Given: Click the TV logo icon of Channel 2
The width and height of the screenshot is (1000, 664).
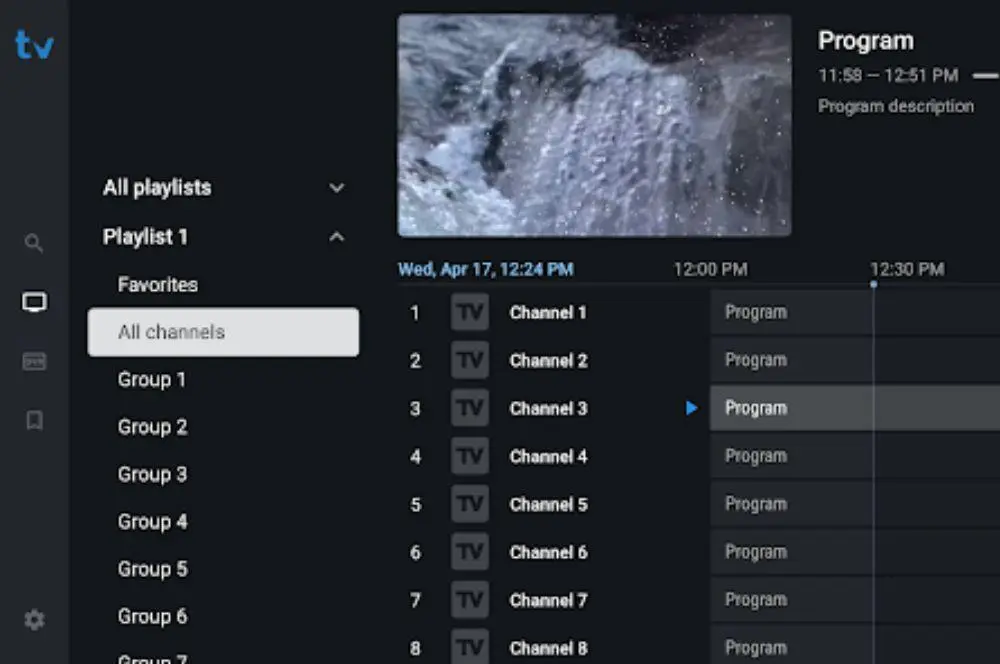Looking at the screenshot, I should [470, 360].
